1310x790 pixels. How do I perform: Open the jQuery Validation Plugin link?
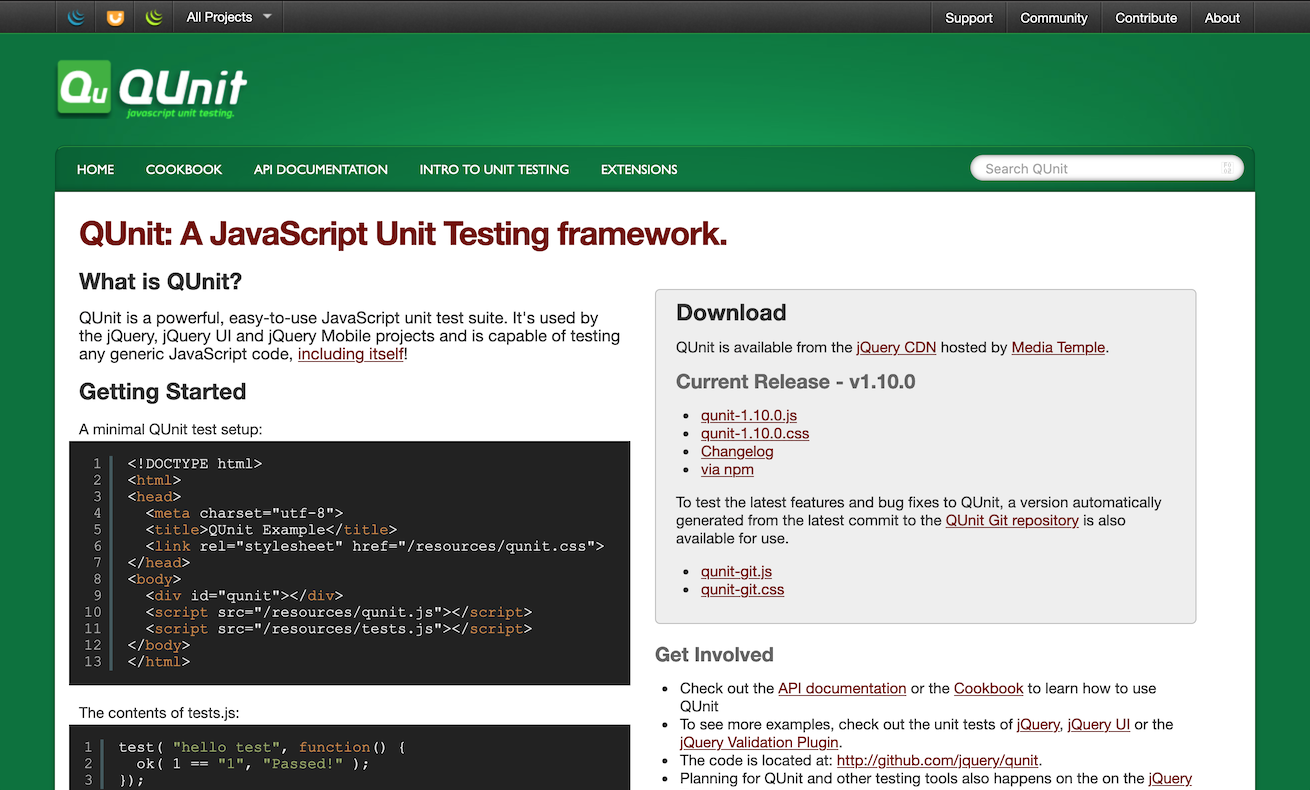point(759,742)
